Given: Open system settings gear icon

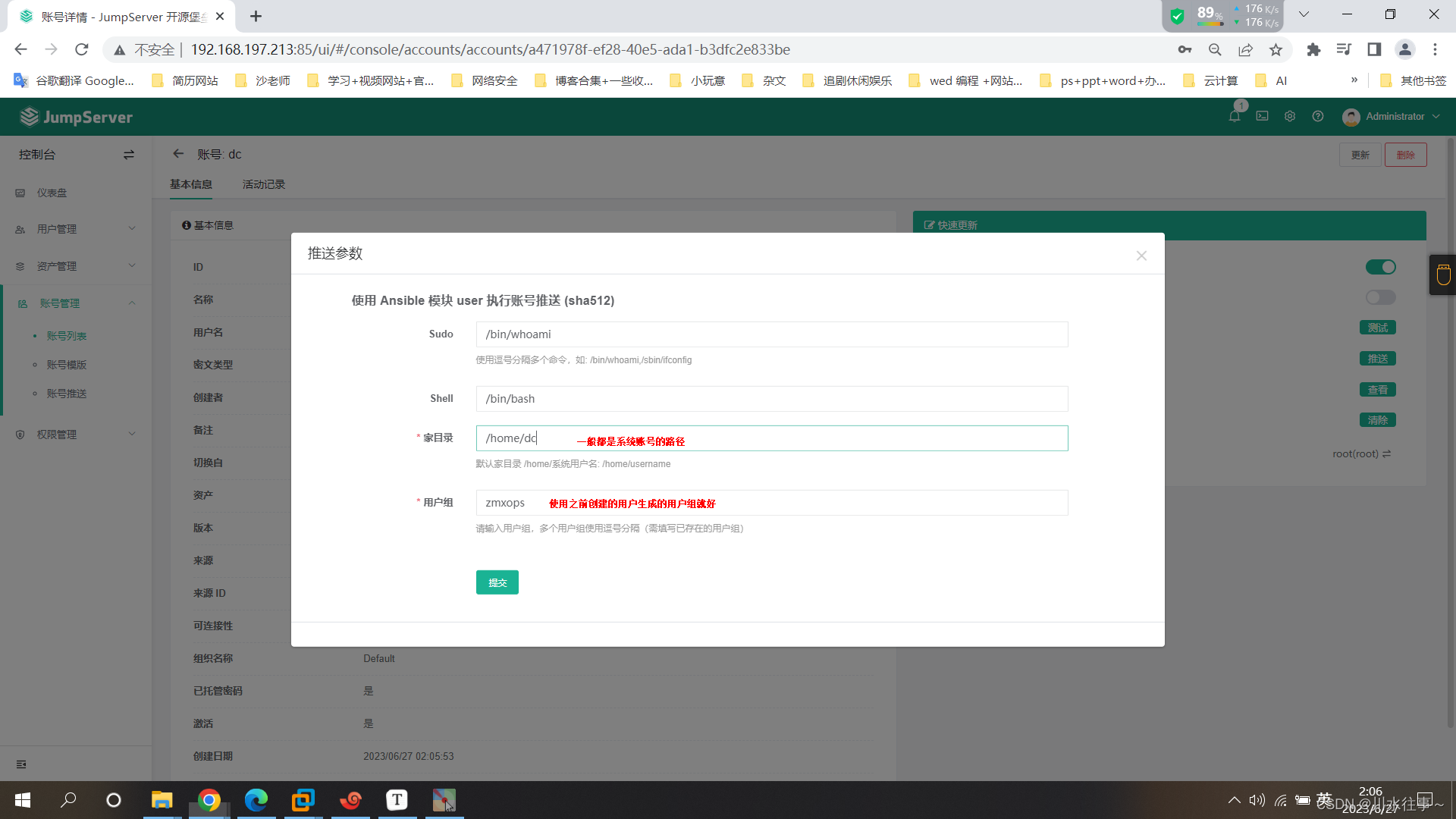Looking at the screenshot, I should (1290, 116).
